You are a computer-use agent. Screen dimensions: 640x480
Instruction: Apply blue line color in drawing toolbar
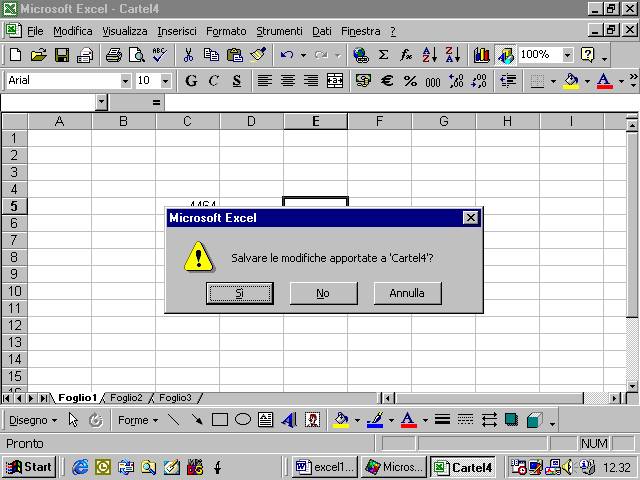(375, 420)
